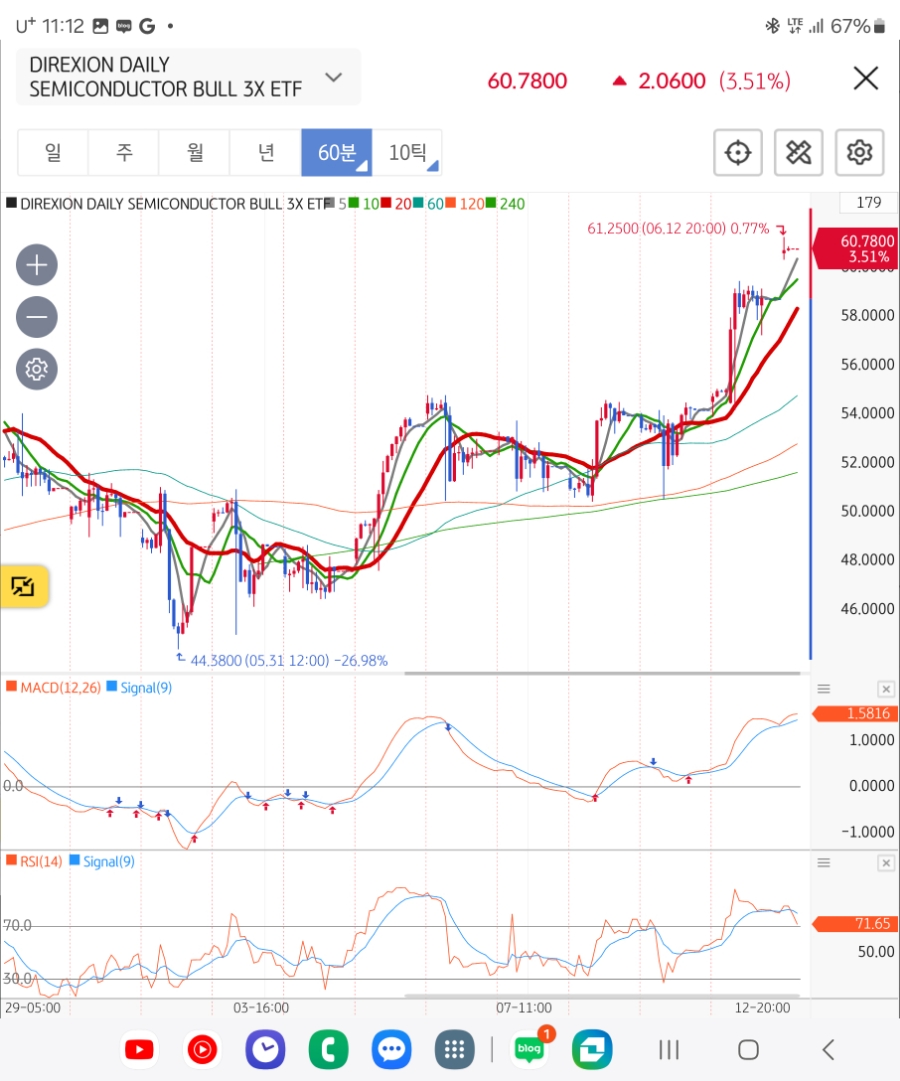The height and width of the screenshot is (1081, 900).
Task: Launch YouTube Music from the dock
Action: (x=202, y=1049)
